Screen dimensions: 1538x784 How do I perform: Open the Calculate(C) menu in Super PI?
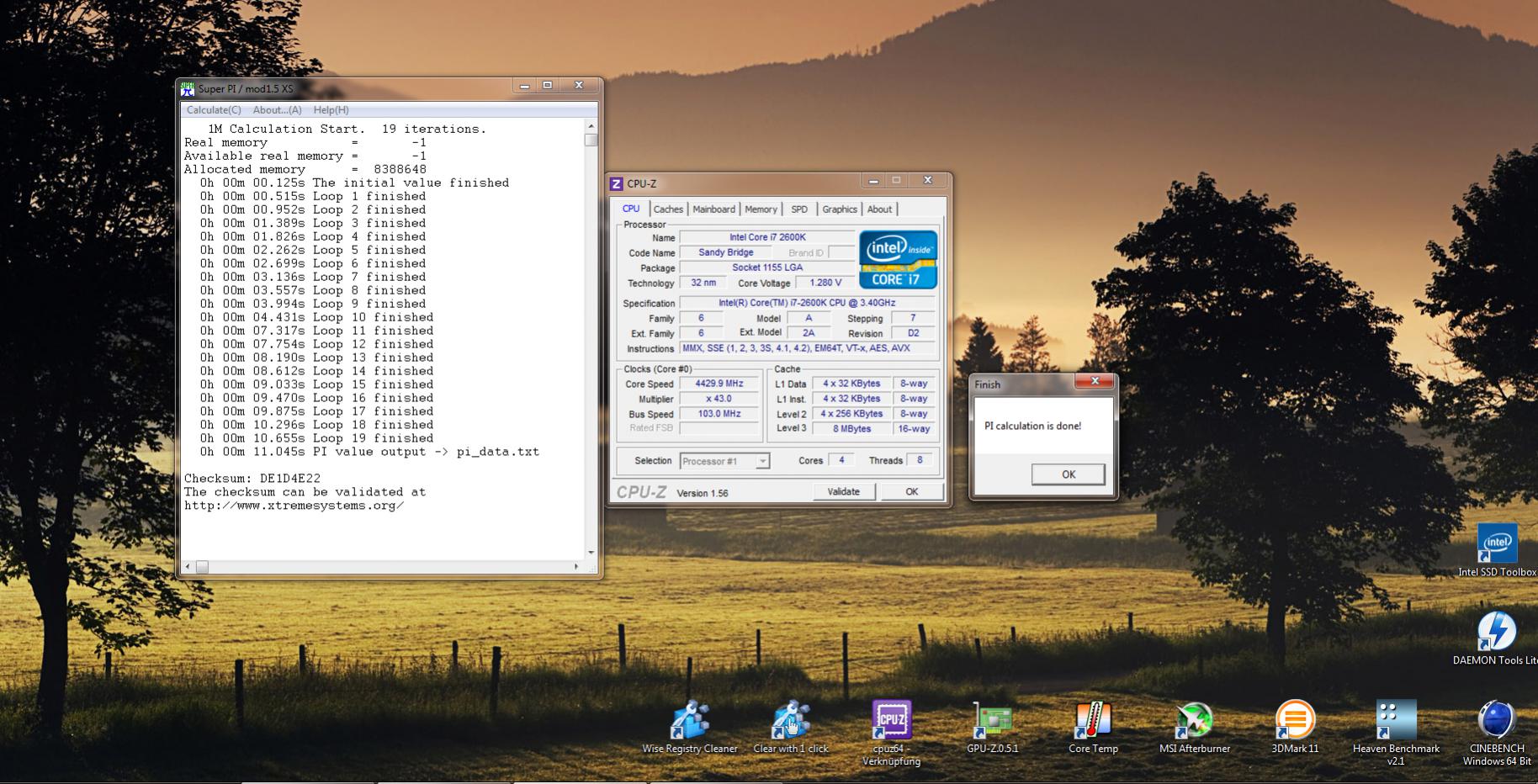pyautogui.click(x=214, y=110)
